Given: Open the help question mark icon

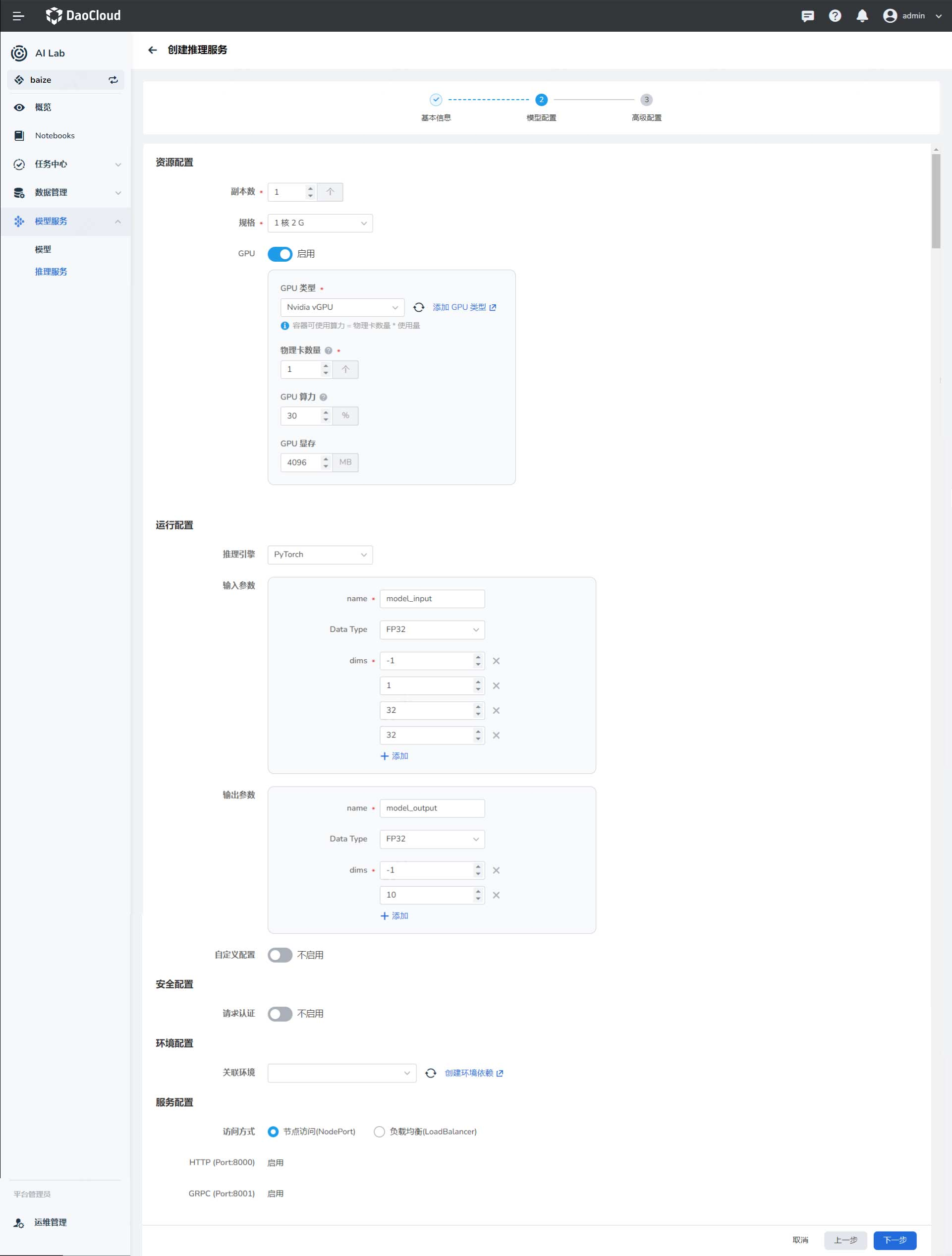Looking at the screenshot, I should point(835,16).
